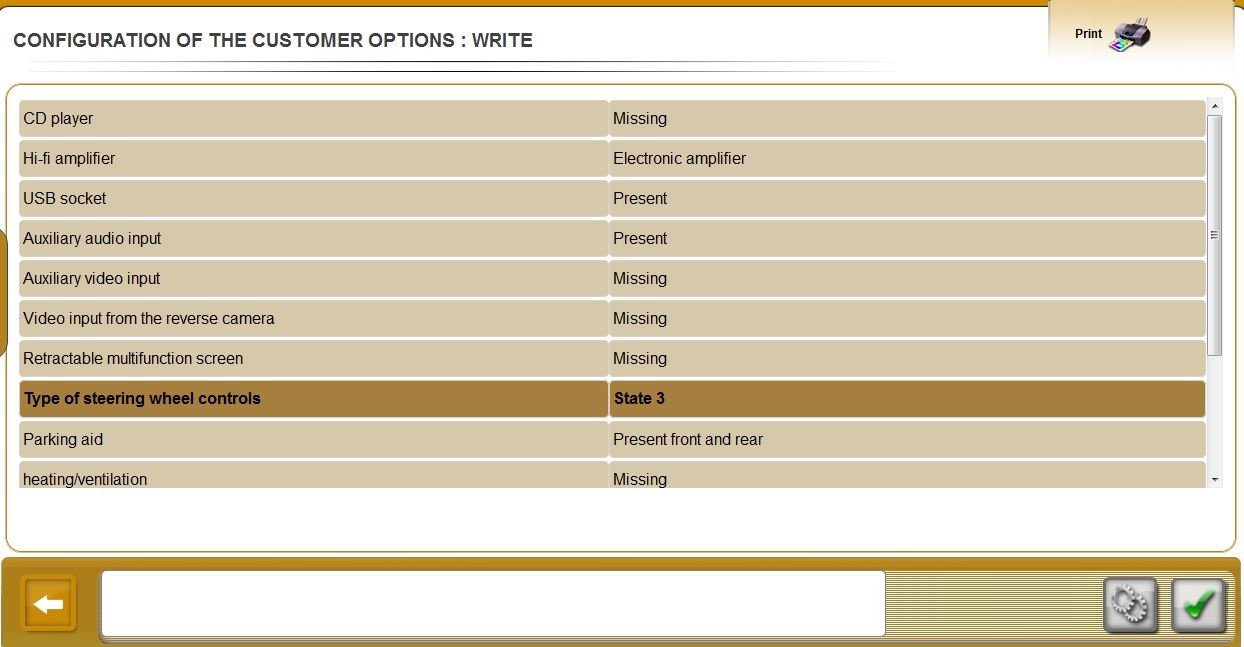Click the scrollbar up arrow

click(x=1215, y=106)
